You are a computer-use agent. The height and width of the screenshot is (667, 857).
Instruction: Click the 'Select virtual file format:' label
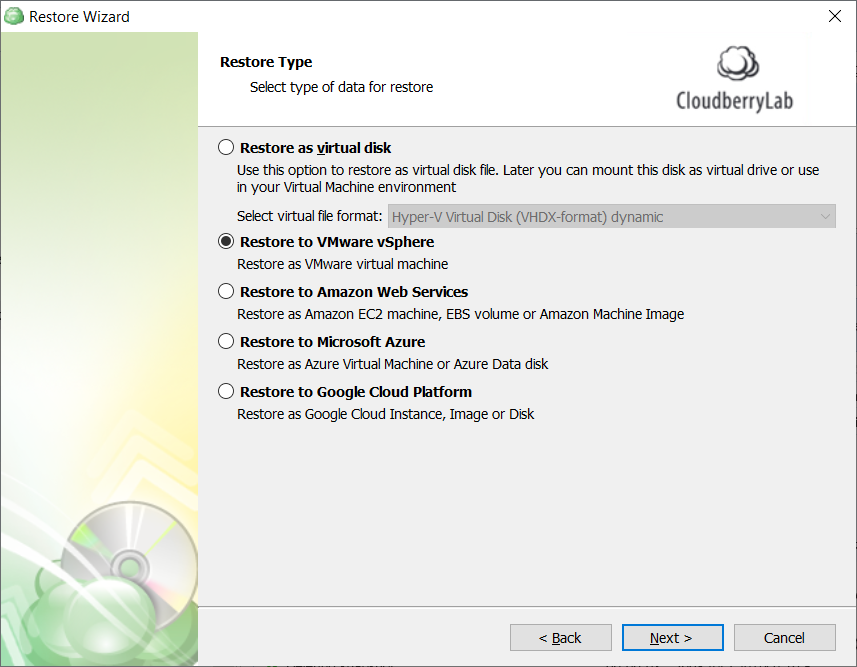(x=309, y=217)
